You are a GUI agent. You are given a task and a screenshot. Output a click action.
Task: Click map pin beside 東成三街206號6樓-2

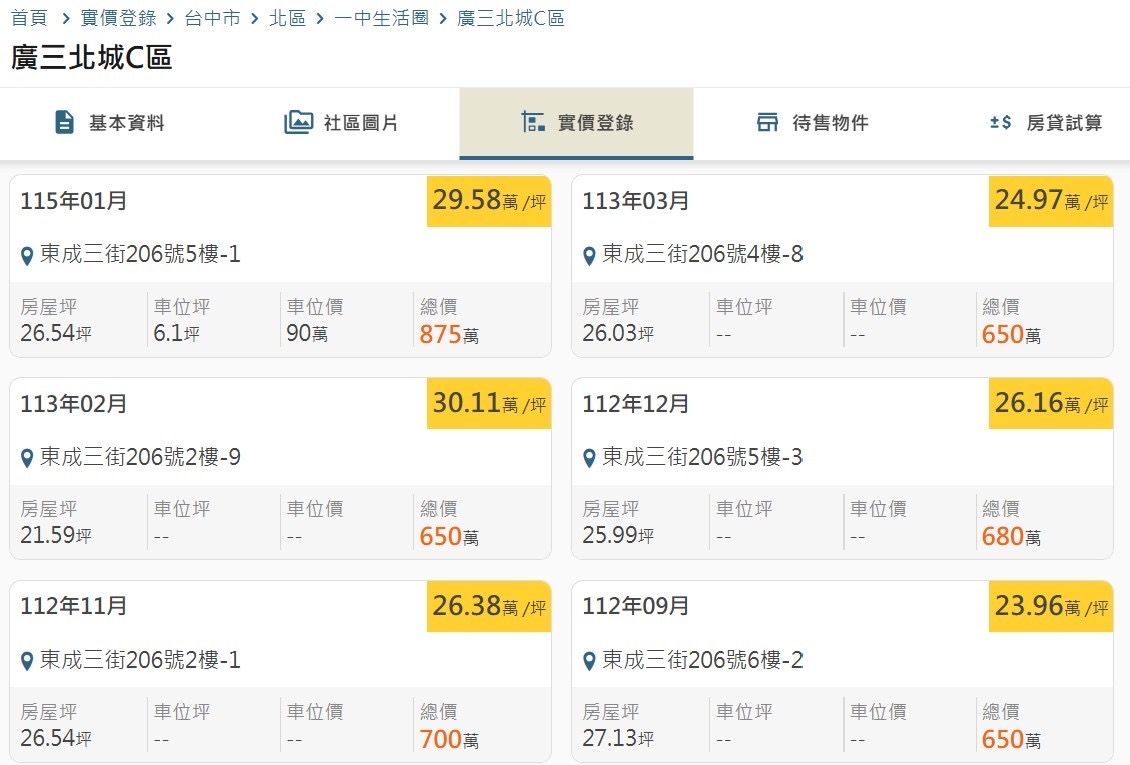click(589, 661)
